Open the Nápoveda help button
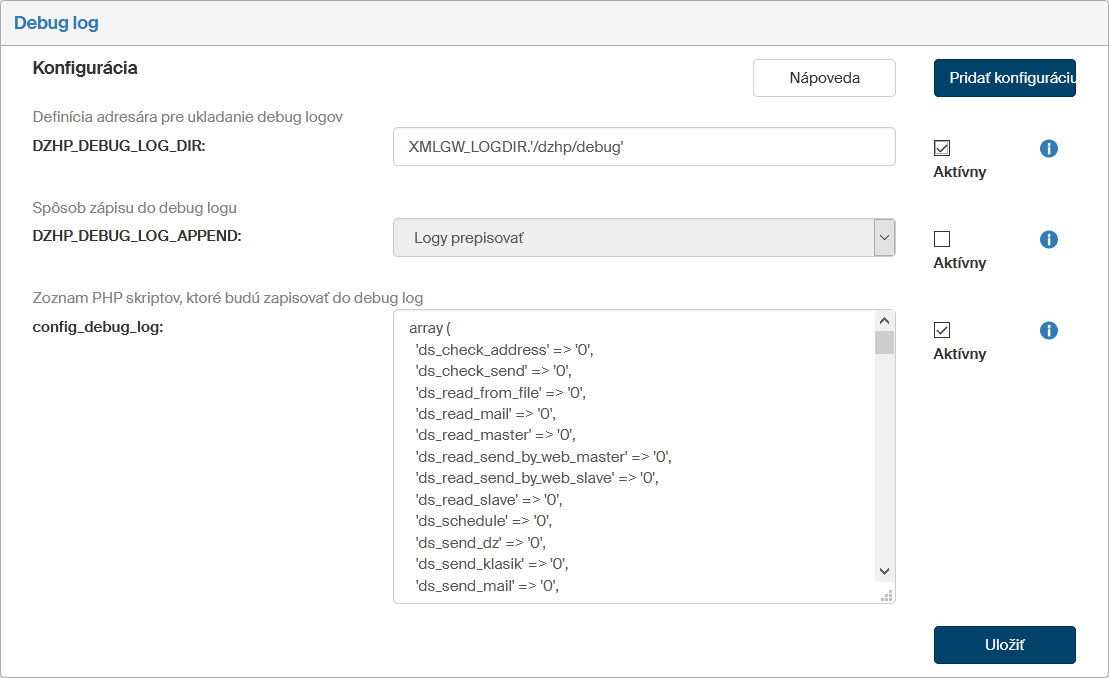 point(824,78)
